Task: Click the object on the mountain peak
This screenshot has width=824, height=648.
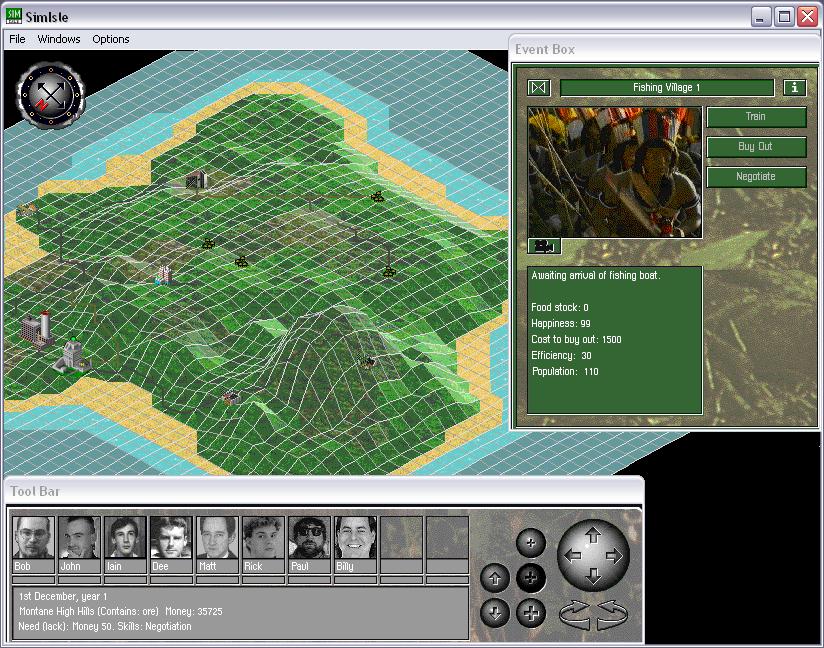Action: (366, 361)
